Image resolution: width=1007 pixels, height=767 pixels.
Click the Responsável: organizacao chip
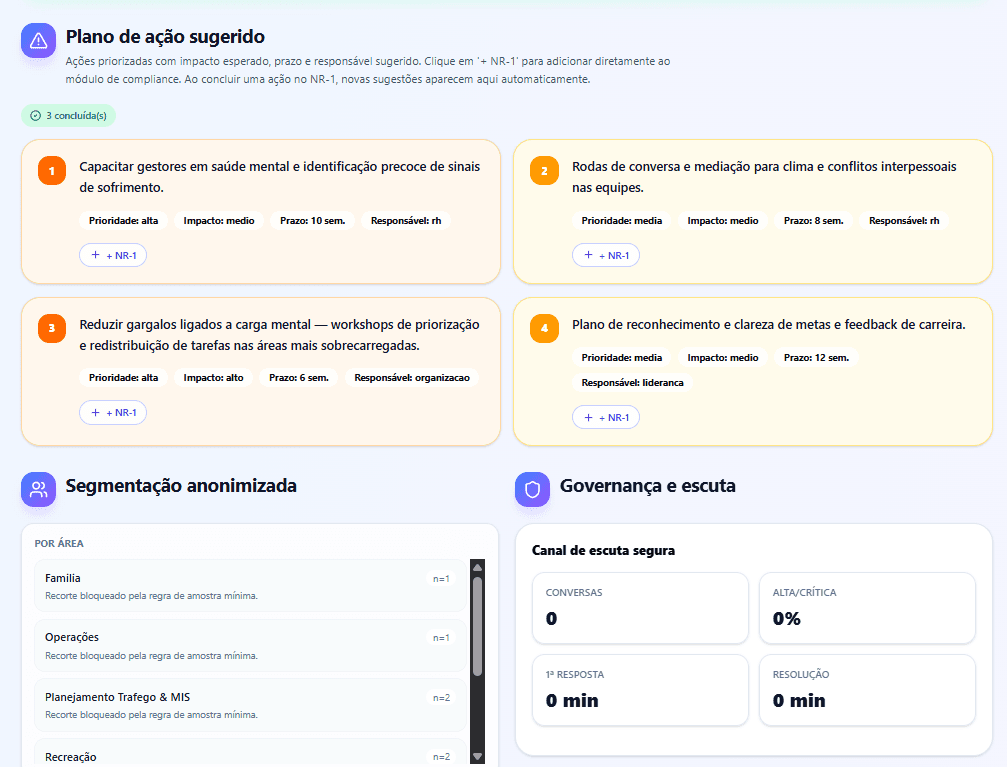412,378
